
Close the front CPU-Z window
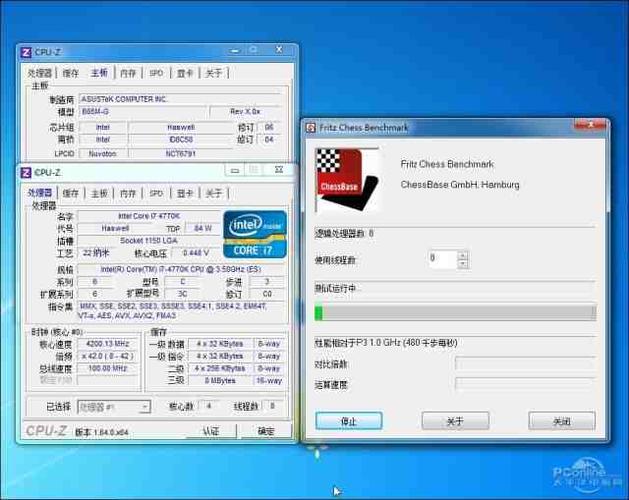pos(279,170)
